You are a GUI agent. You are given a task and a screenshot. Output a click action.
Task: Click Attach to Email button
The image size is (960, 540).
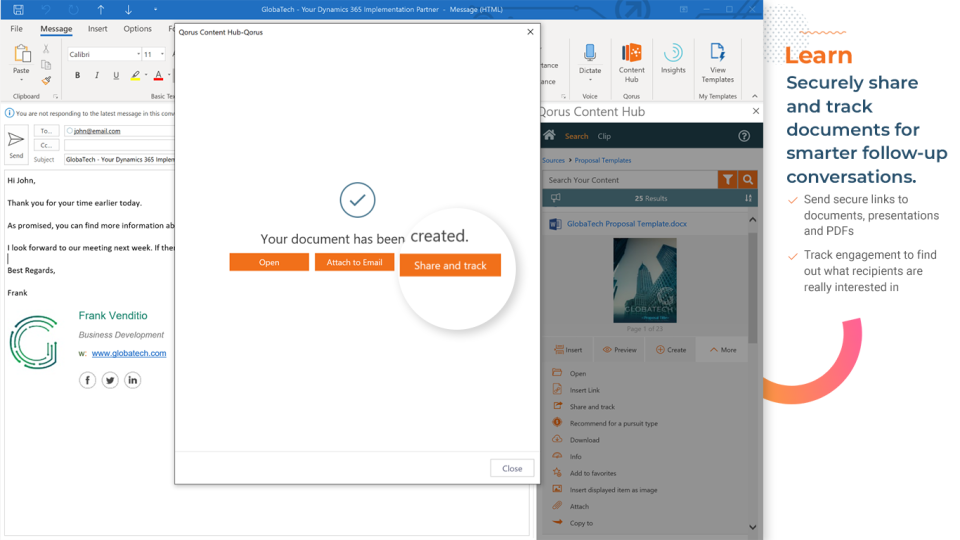[x=354, y=262]
